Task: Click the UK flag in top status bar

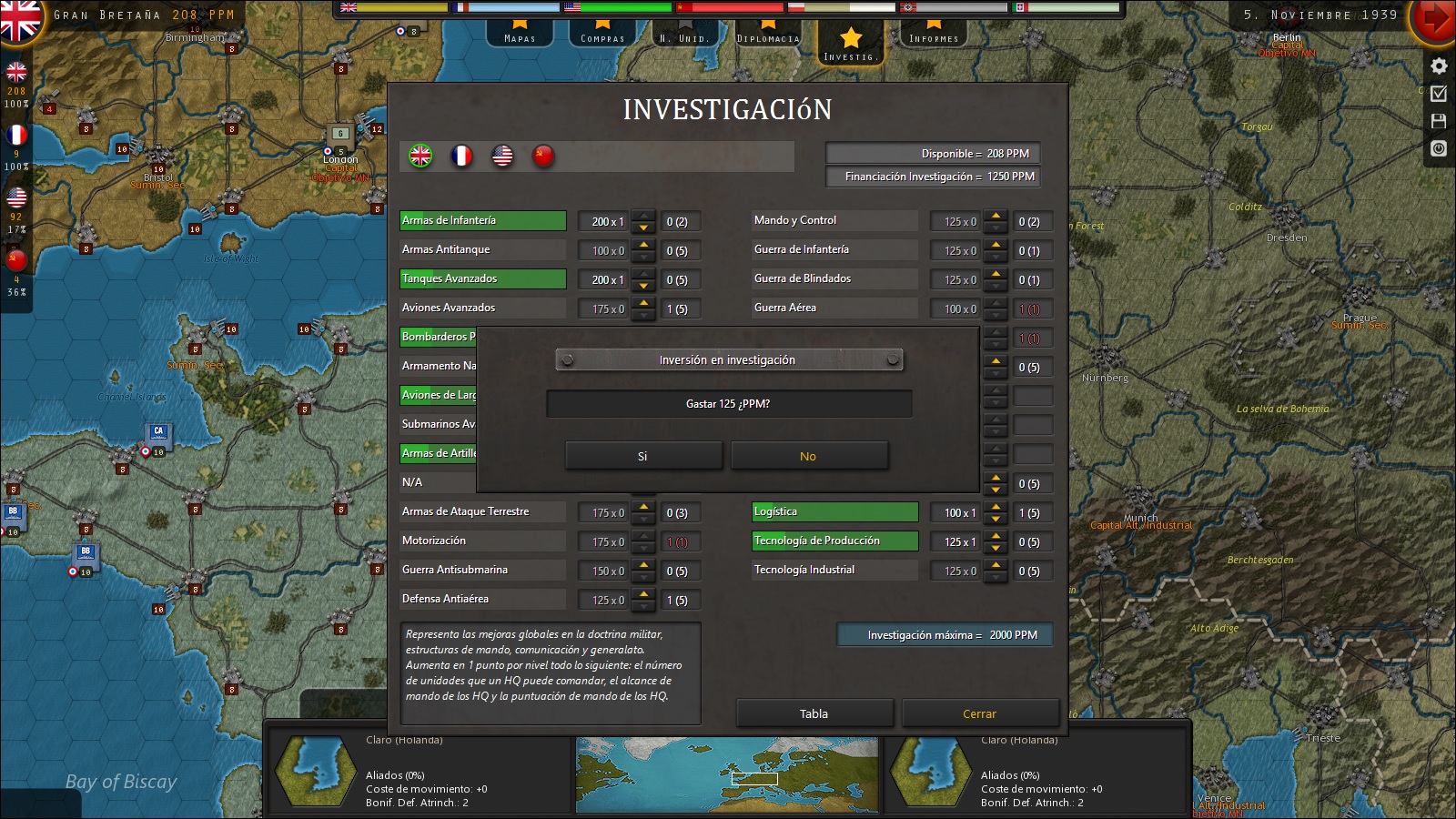Action: coord(349,7)
